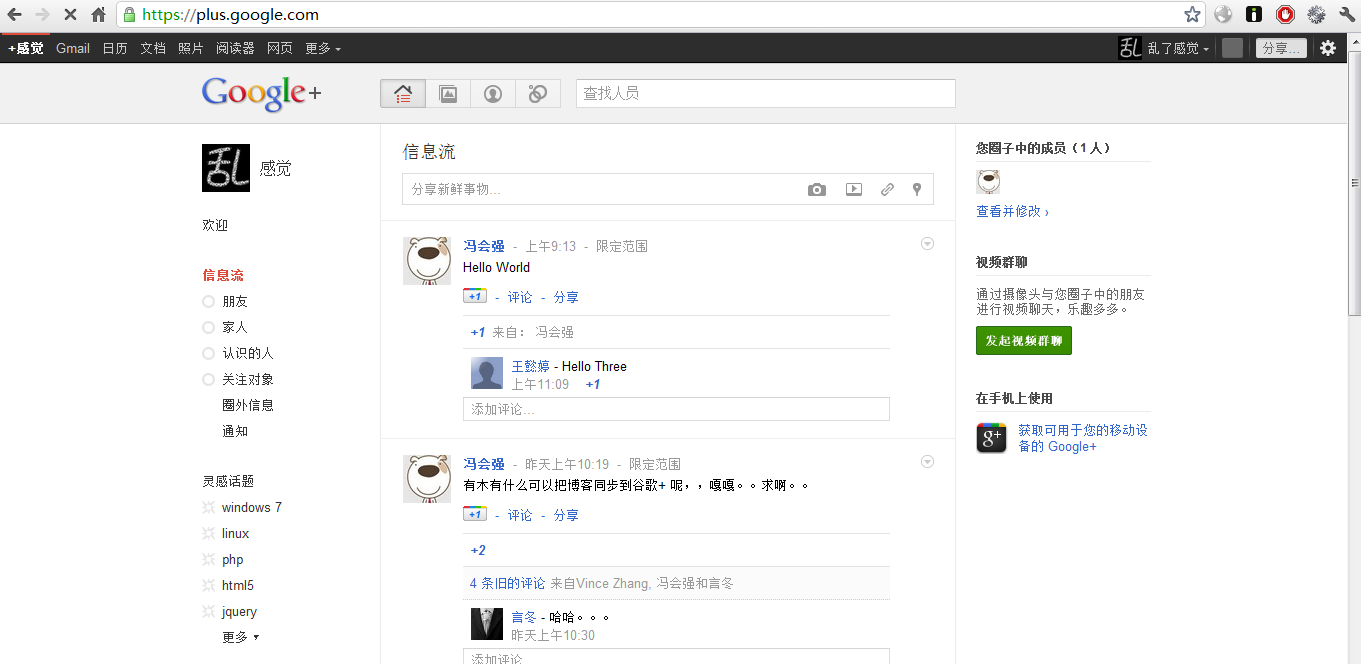Open options arrow on the Hello World post

click(927, 243)
